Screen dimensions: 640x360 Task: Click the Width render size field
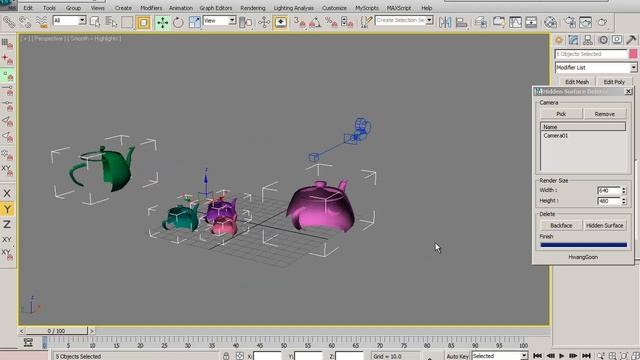pyautogui.click(x=609, y=191)
